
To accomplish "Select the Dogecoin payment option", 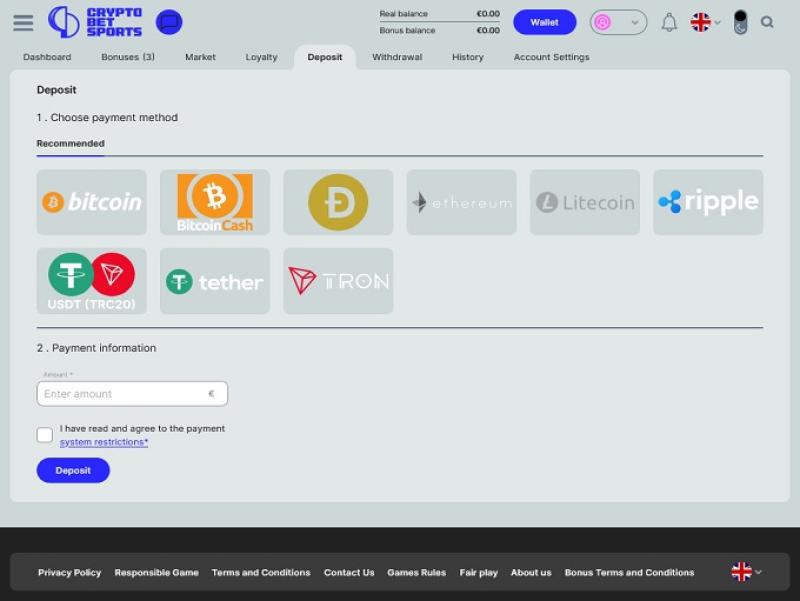I will click(338, 202).
